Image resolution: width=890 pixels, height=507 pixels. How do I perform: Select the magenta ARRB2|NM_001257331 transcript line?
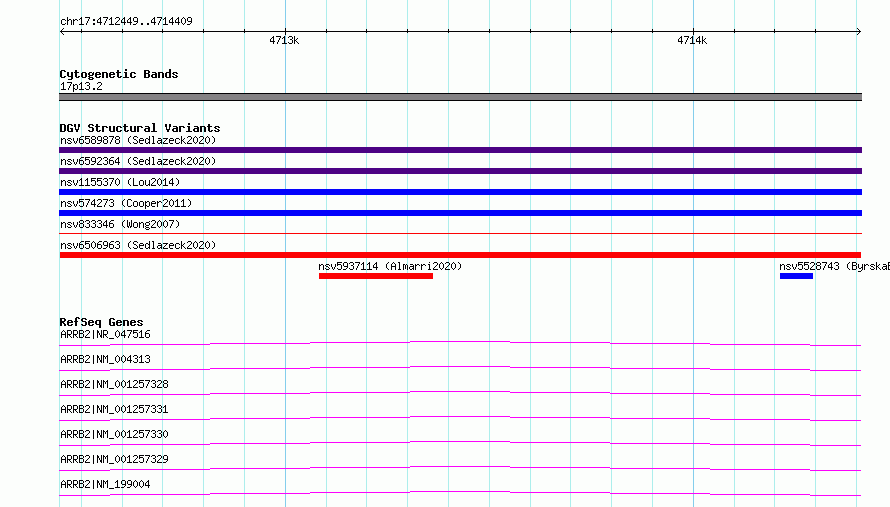click(460, 418)
